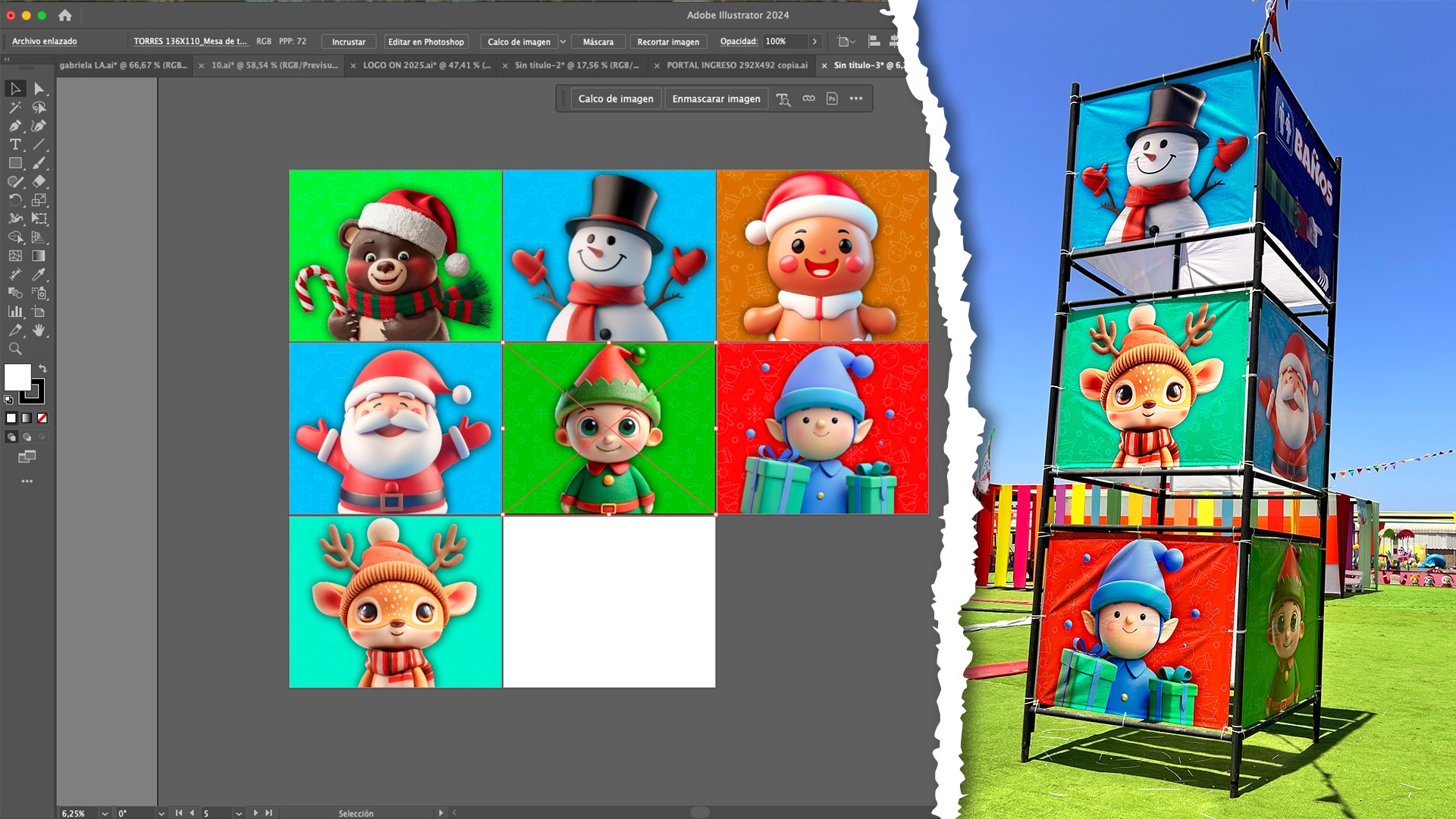The image size is (1456, 819).
Task: Select the Eraser tool
Action: point(39,181)
